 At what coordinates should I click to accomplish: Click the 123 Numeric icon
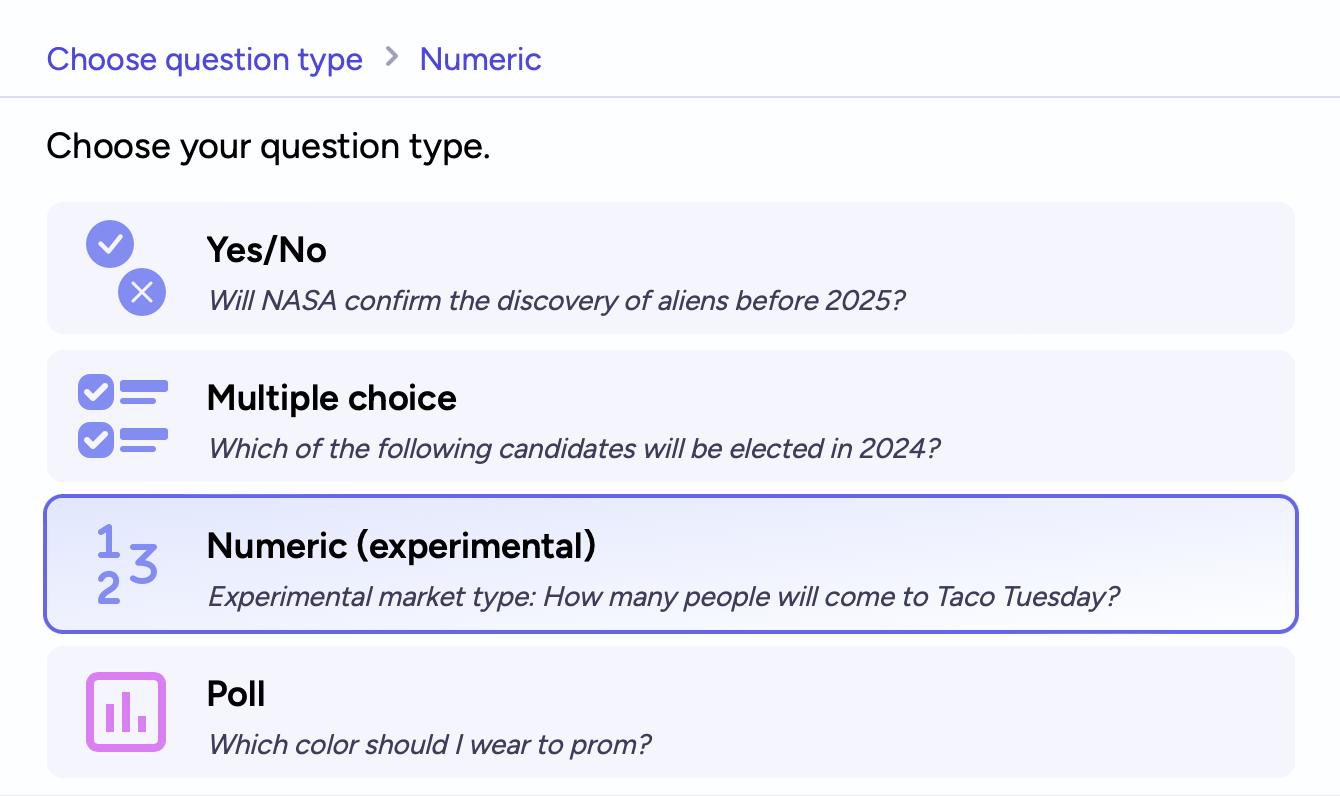click(127, 565)
